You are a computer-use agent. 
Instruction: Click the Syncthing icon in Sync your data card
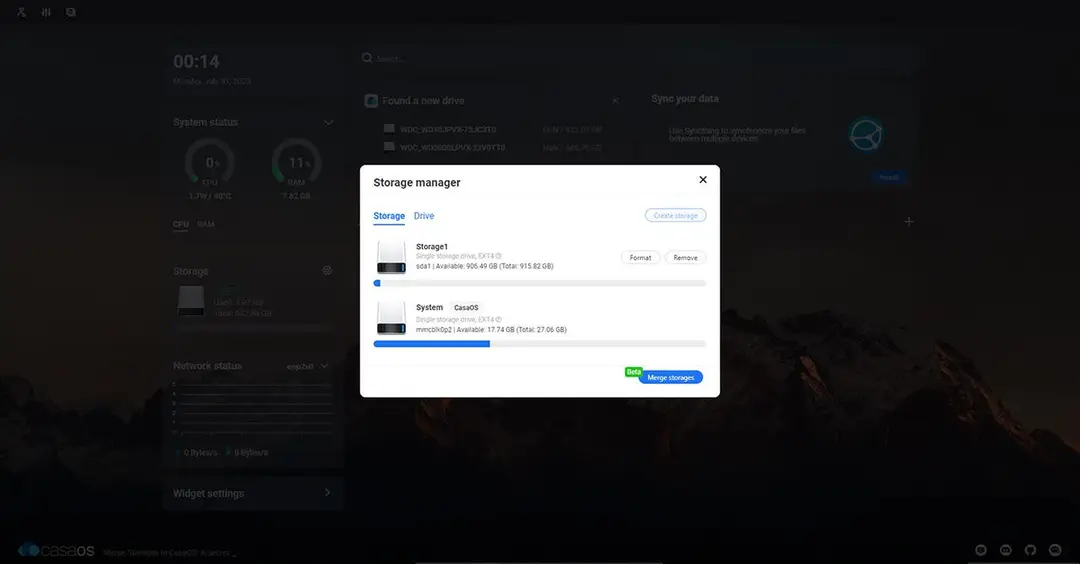pyautogui.click(x=866, y=134)
